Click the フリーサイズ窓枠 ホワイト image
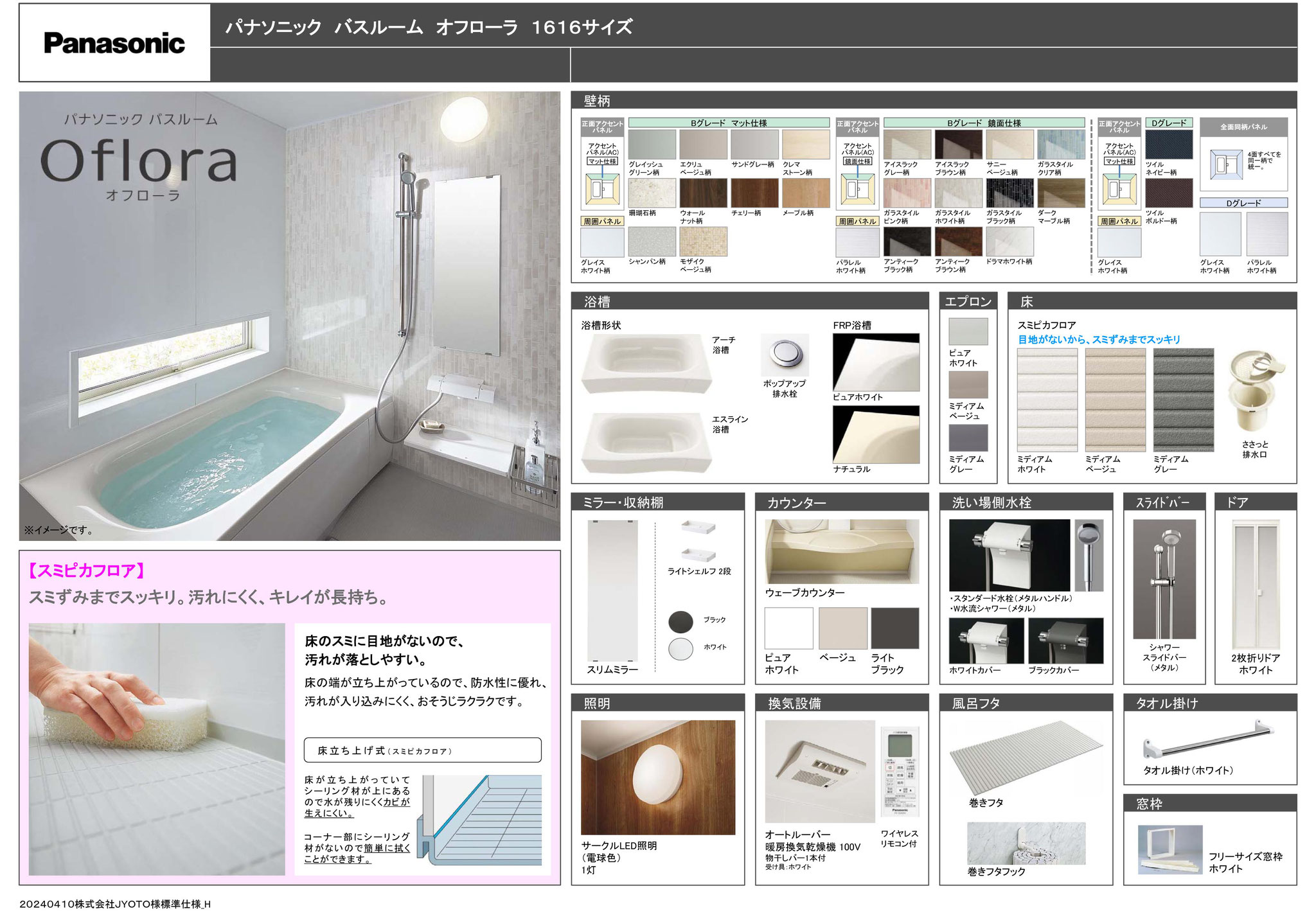This screenshot has height=911, width=1316. click(x=1170, y=850)
